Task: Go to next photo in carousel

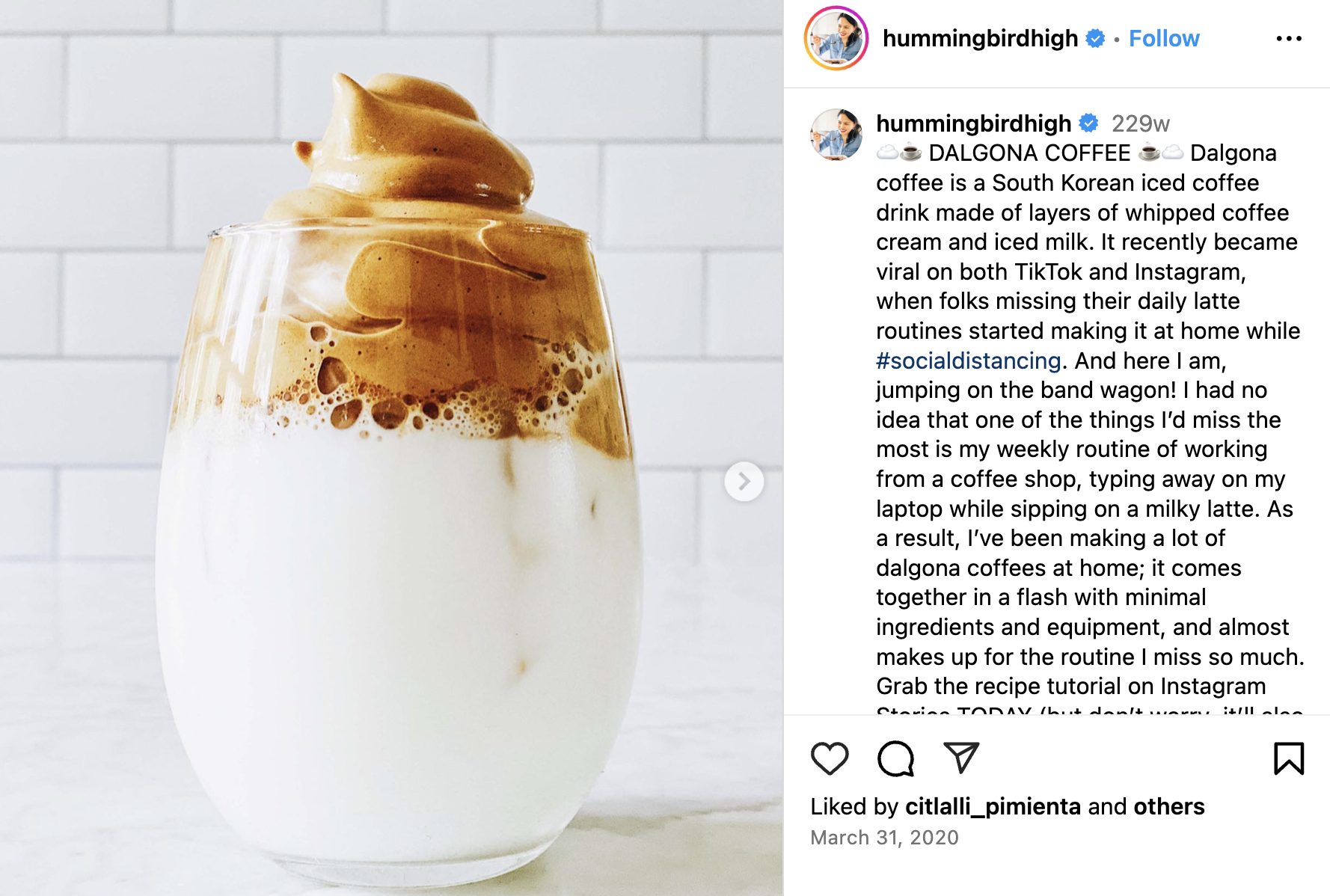Action: coord(744,481)
